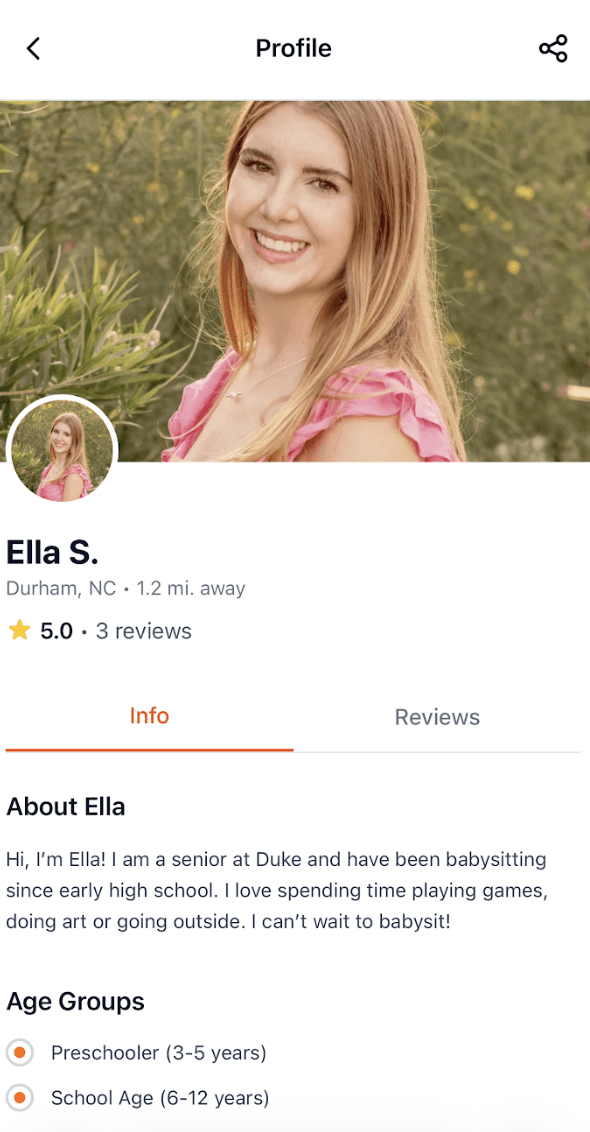Open the round profile avatar photo

[x=62, y=449]
